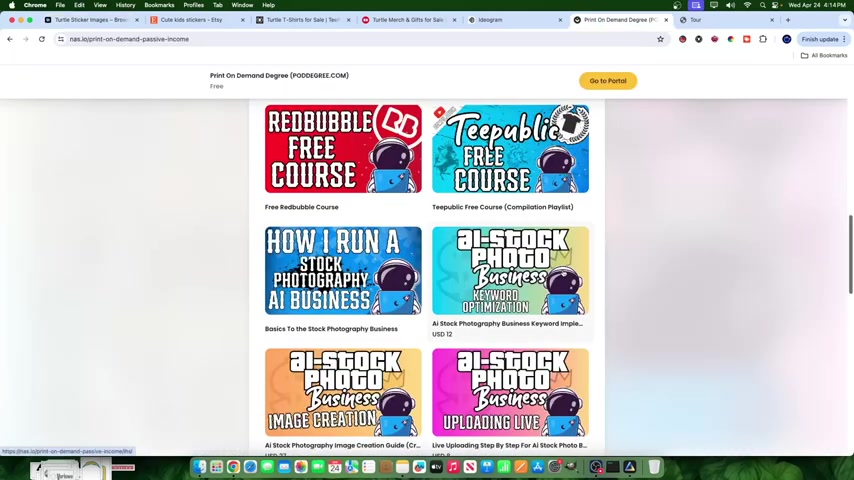Go forward to the next page

(26, 39)
